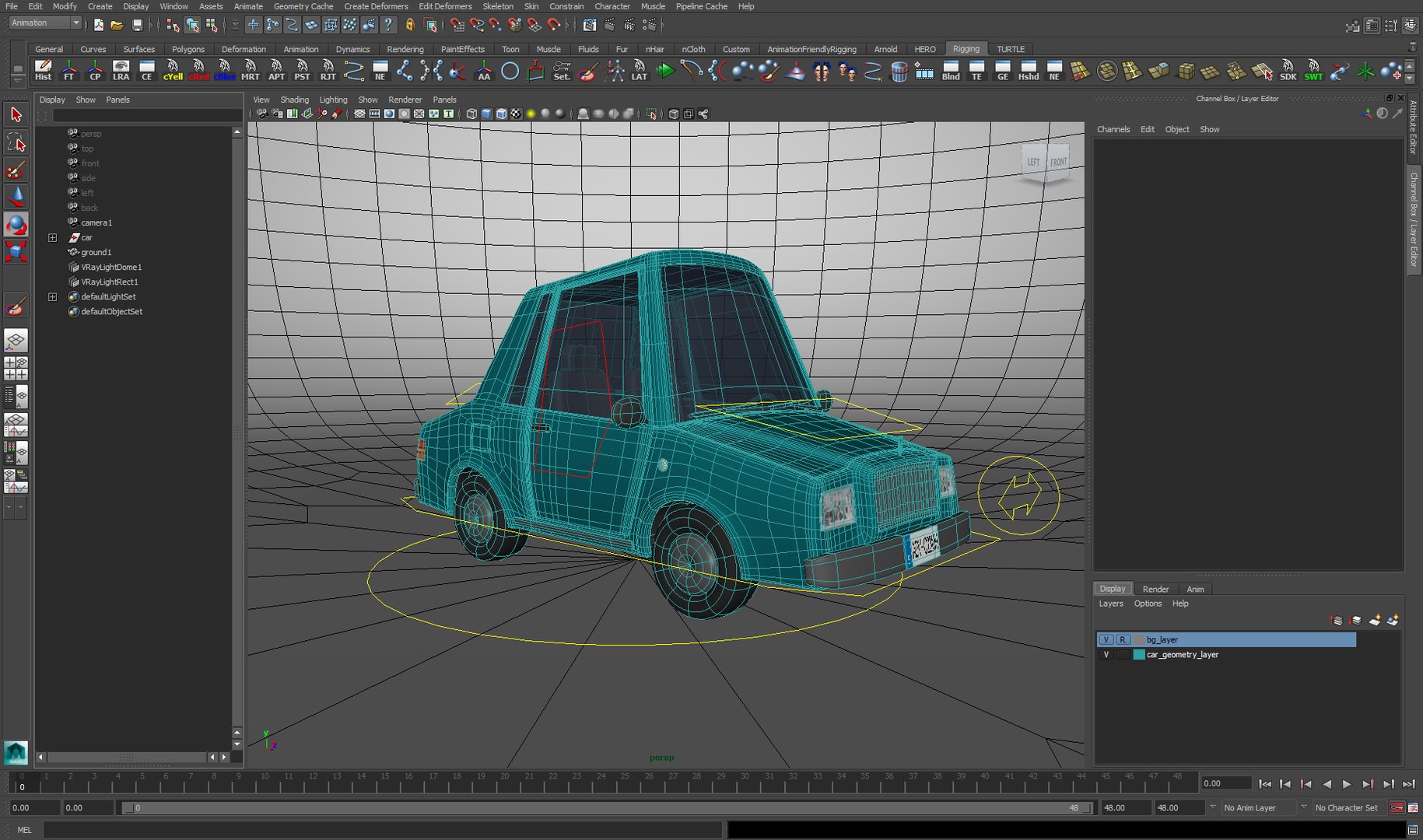Open the Animation menu set dropdown
This screenshot has height=840, width=1423.
[45, 23]
